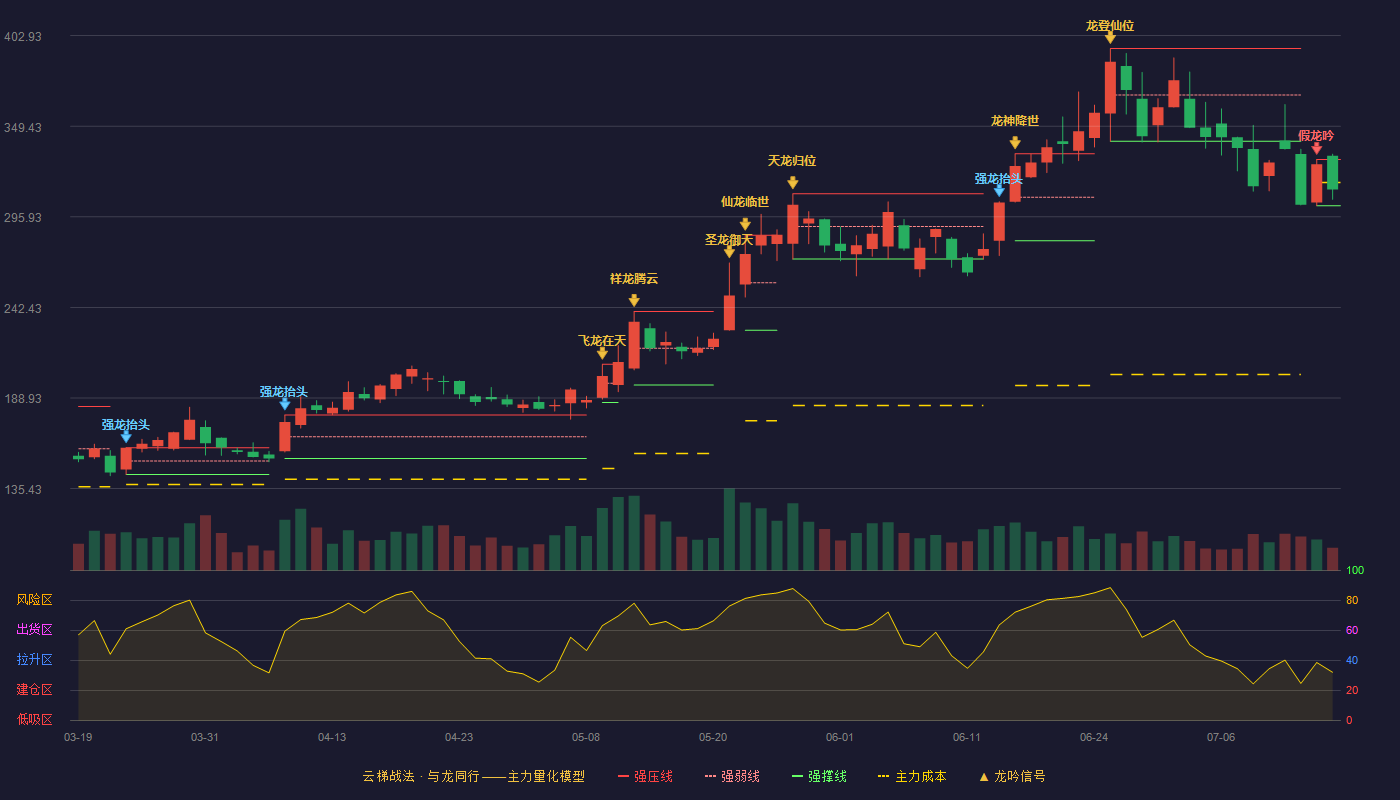Click the 出货区 zone label
1400x800 pixels.
tap(34, 630)
